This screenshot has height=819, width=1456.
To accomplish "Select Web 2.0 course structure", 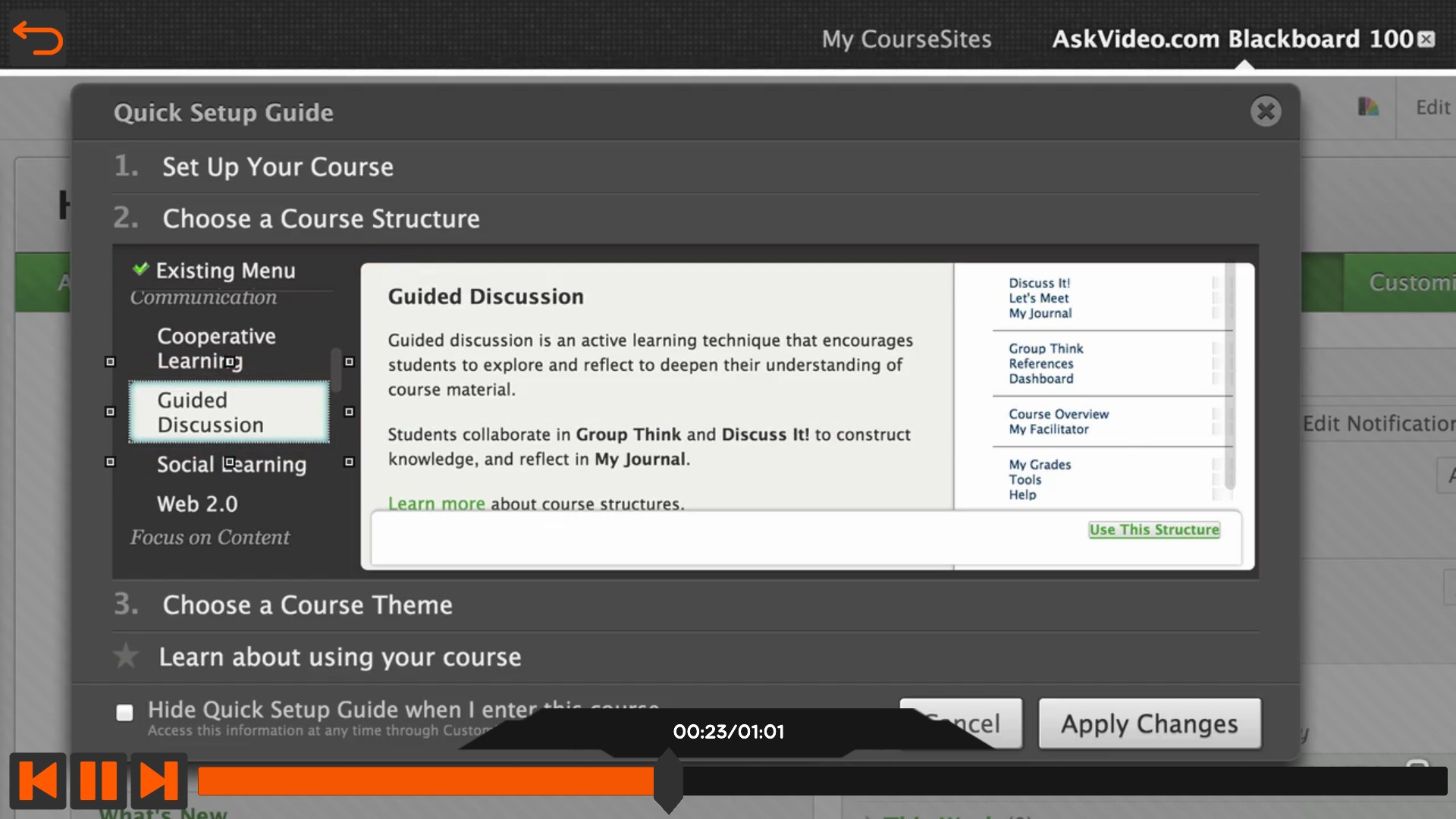I will (197, 504).
